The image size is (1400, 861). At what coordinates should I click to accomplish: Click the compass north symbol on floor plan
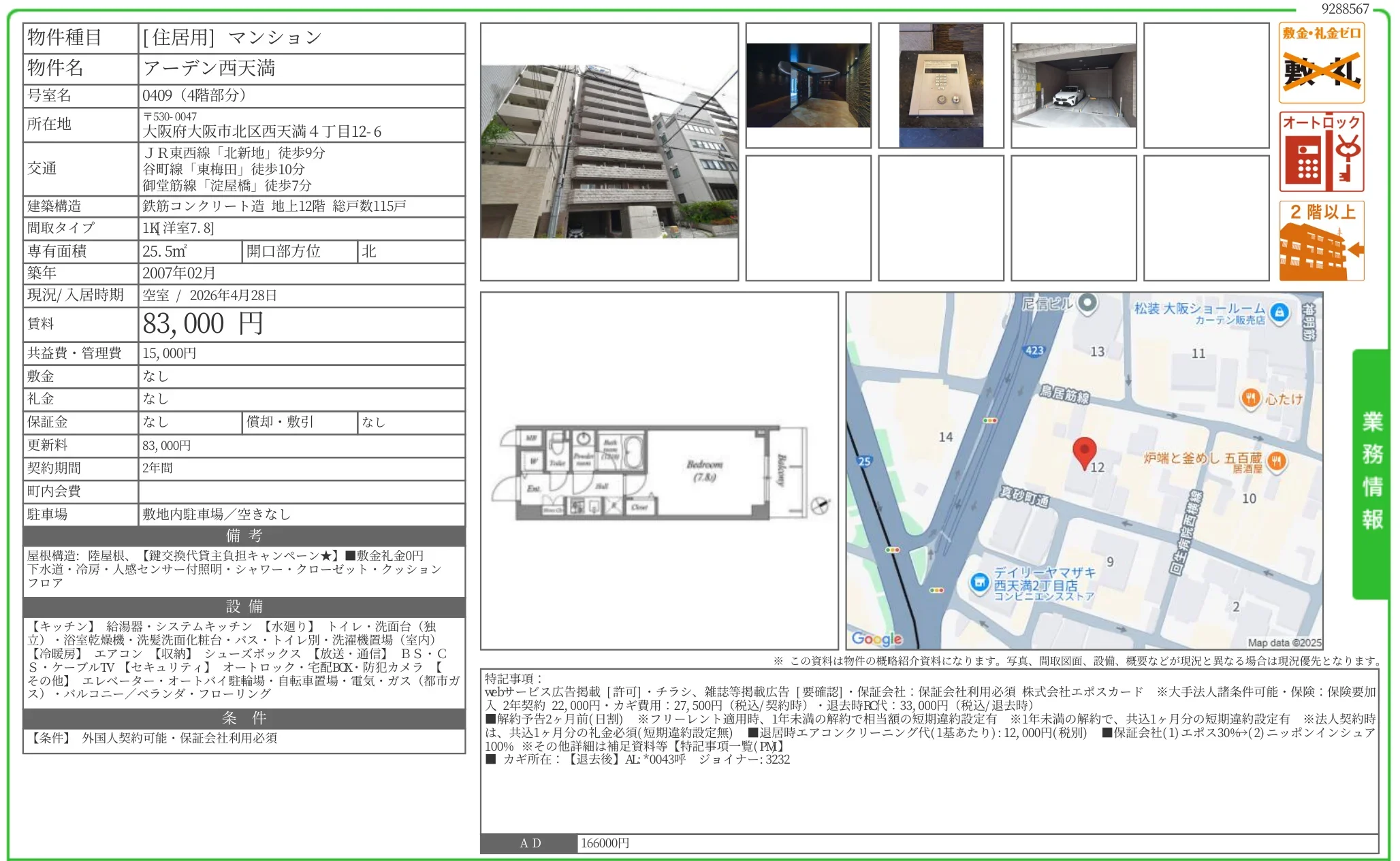820,506
